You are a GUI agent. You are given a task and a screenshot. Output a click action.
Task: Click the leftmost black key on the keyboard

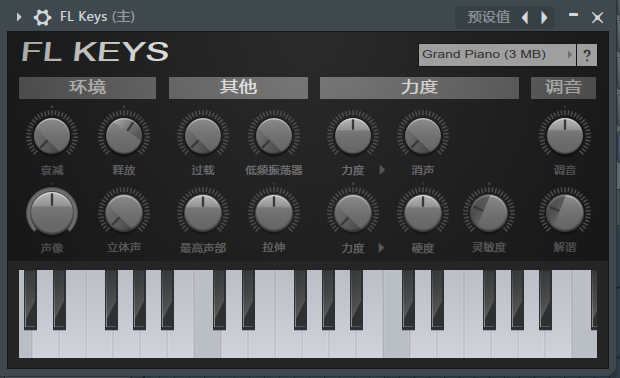[30, 299]
